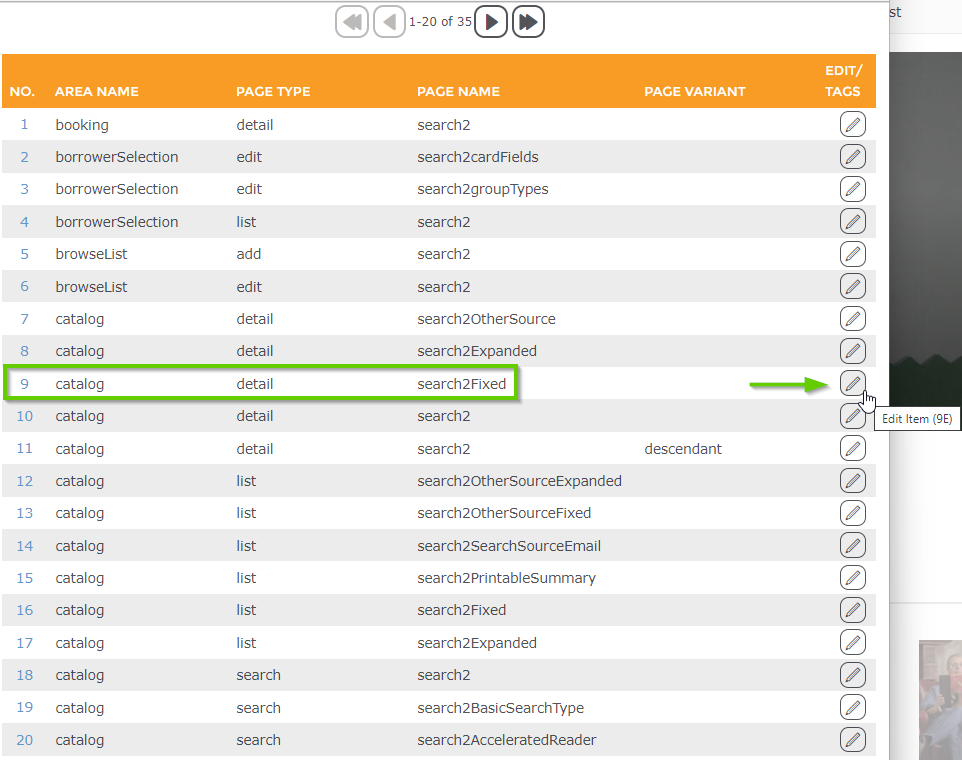
Task: Edit row 2 search2cardFields item
Action: [852, 157]
